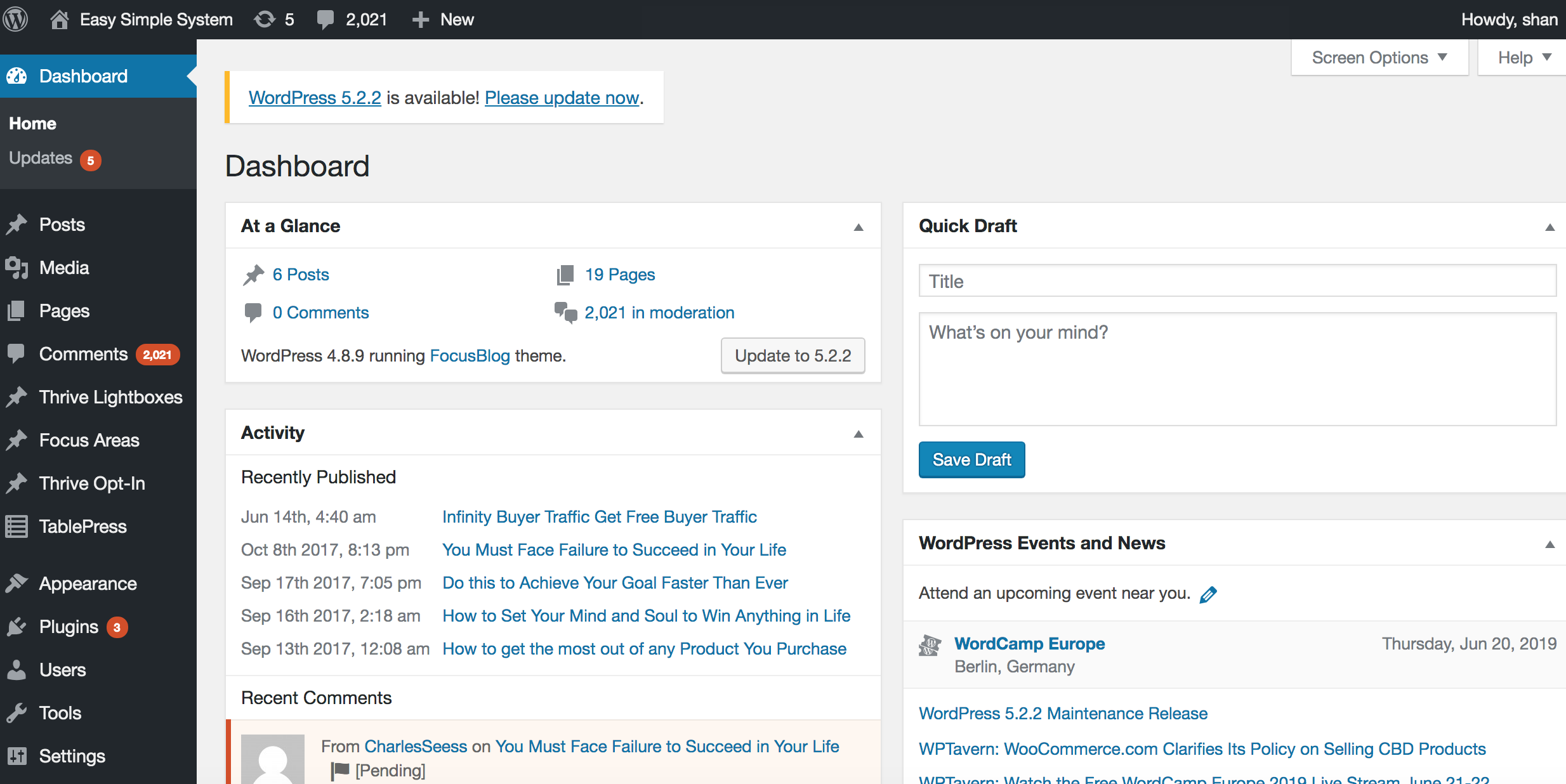Image resolution: width=1566 pixels, height=784 pixels.
Task: Click the Save Draft button
Action: point(971,460)
